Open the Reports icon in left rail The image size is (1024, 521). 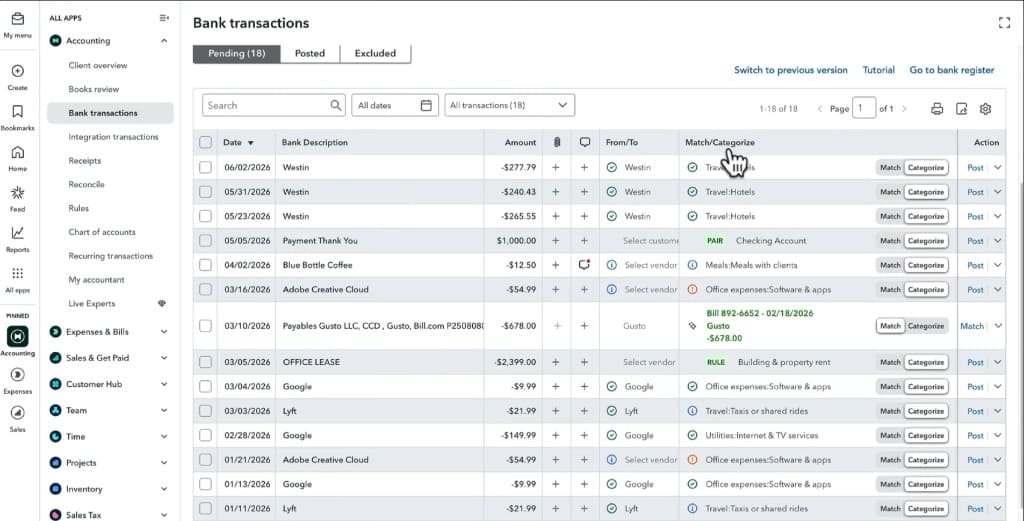[x=18, y=238]
